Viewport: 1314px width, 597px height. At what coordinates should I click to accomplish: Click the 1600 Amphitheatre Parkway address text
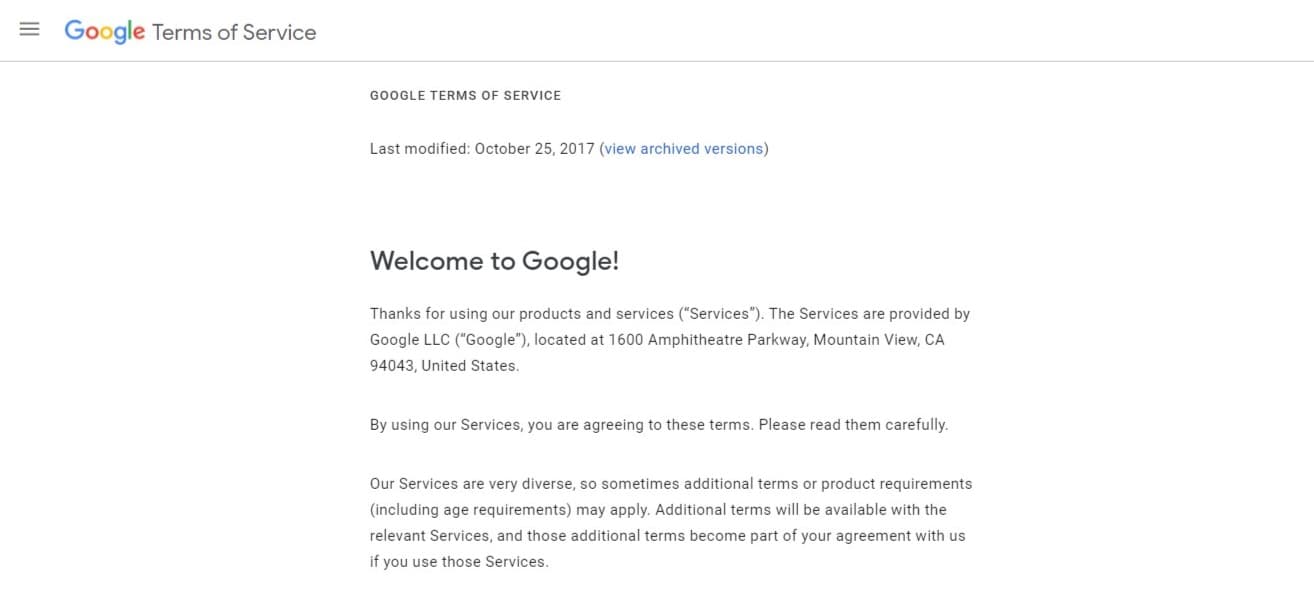[707, 339]
